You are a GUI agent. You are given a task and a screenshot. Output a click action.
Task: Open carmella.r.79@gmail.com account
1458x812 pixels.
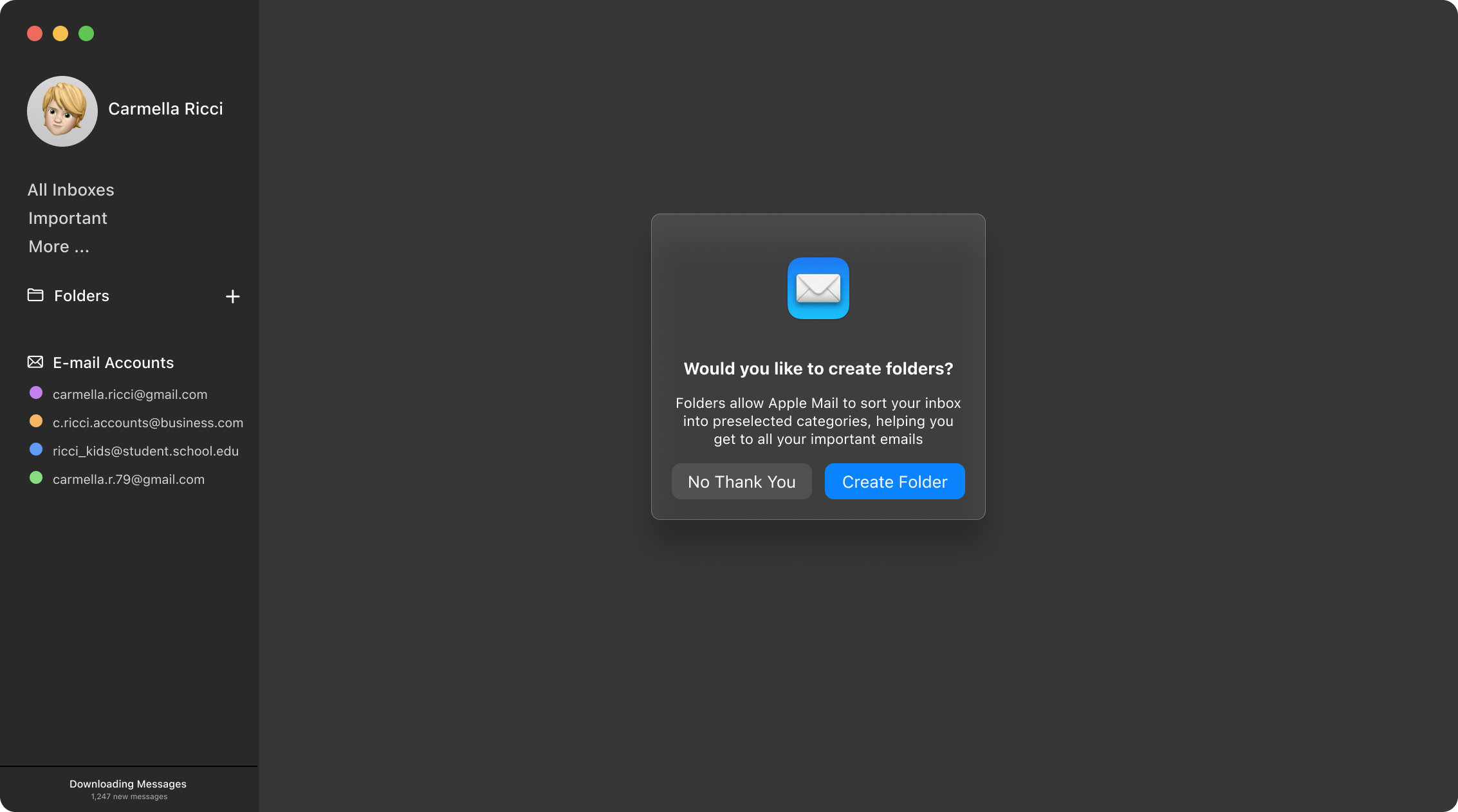point(129,479)
